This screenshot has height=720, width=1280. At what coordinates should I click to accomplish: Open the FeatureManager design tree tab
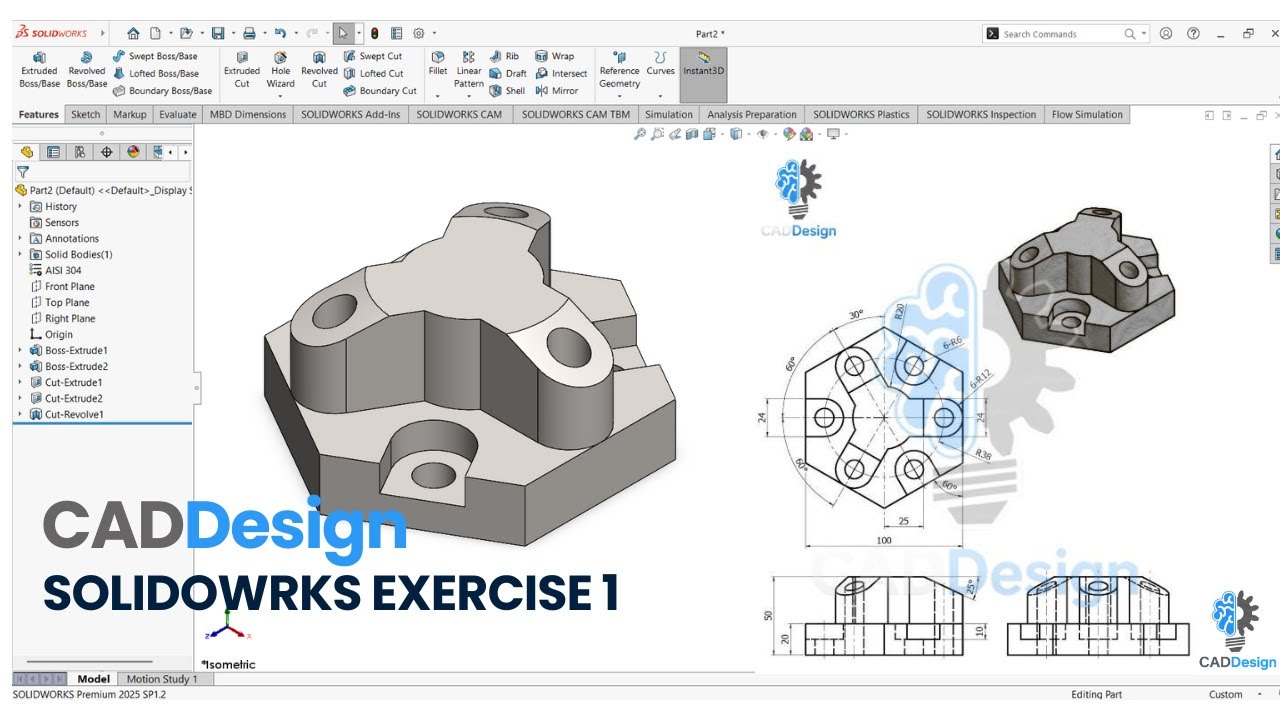coord(27,152)
